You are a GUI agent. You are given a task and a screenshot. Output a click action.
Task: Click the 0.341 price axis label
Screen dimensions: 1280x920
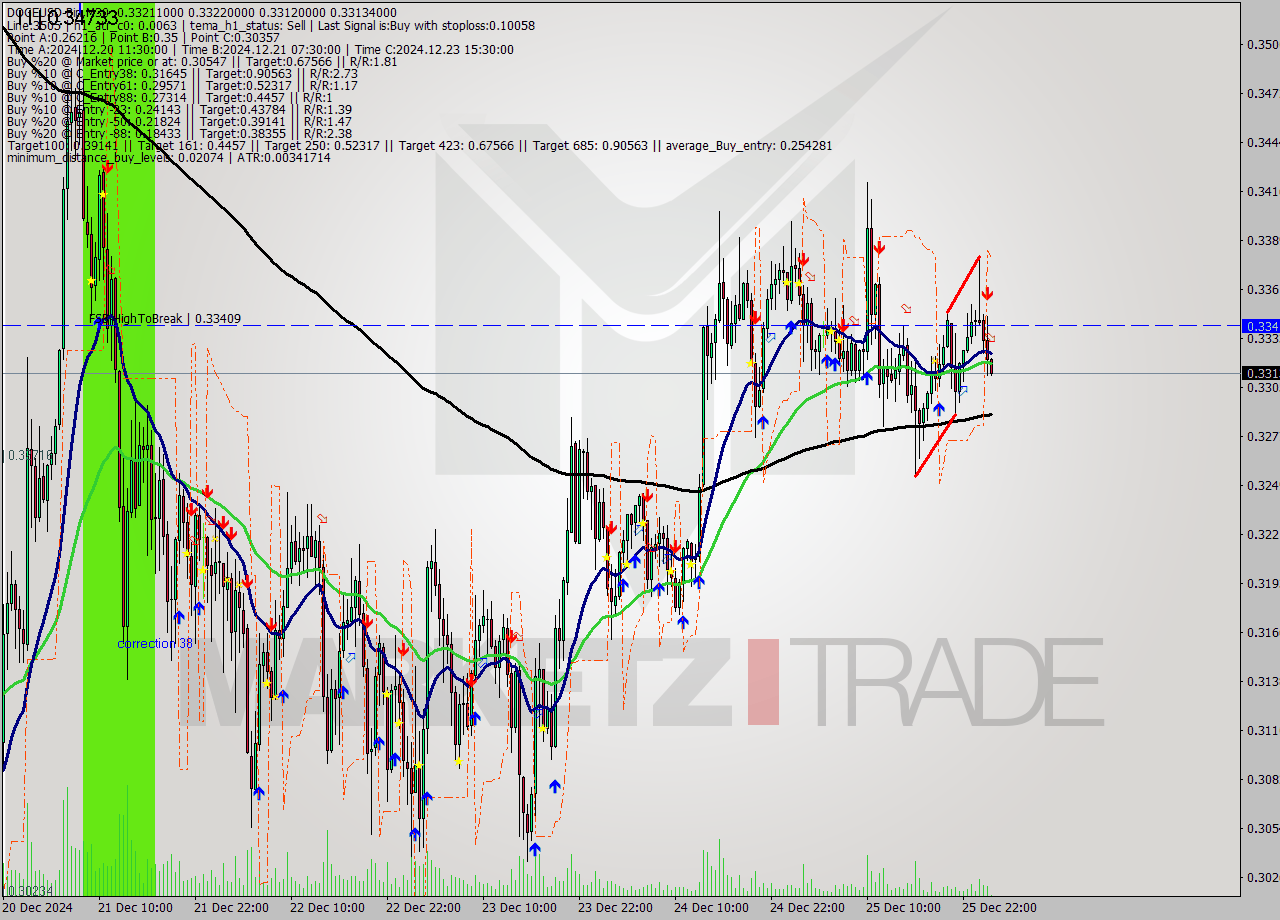[x=1262, y=191]
